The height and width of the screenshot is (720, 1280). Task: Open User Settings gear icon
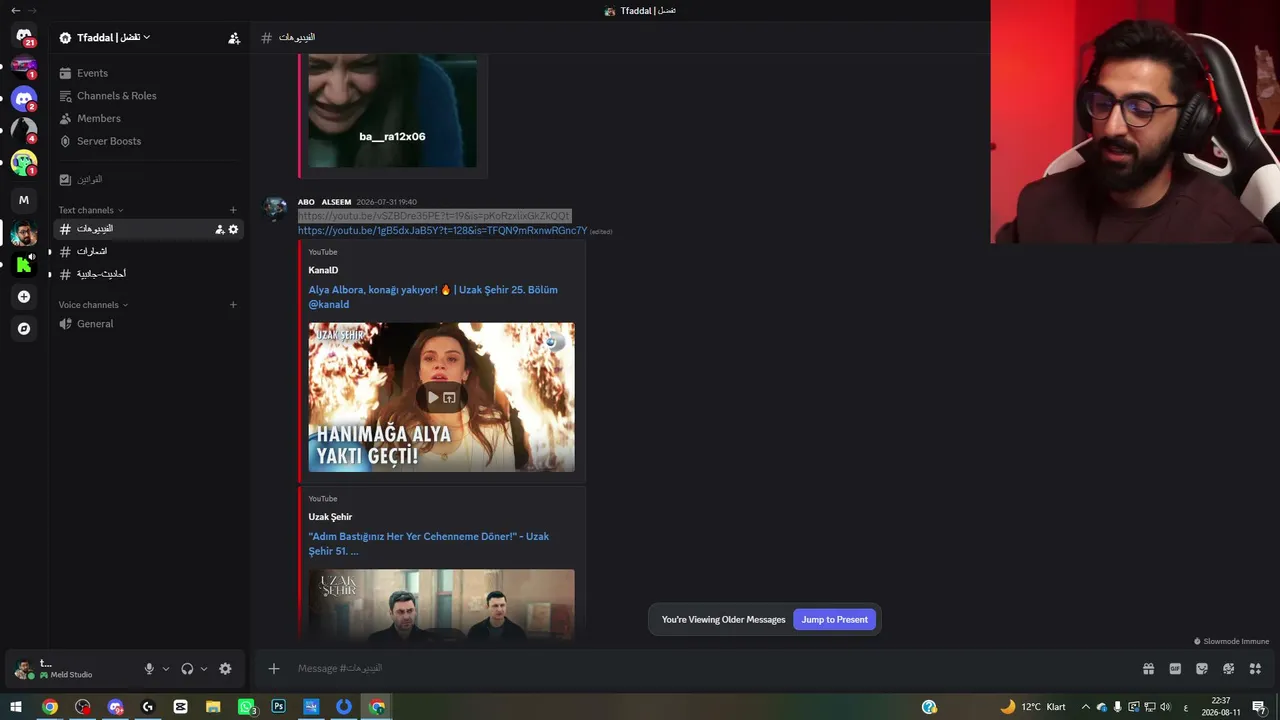225,669
